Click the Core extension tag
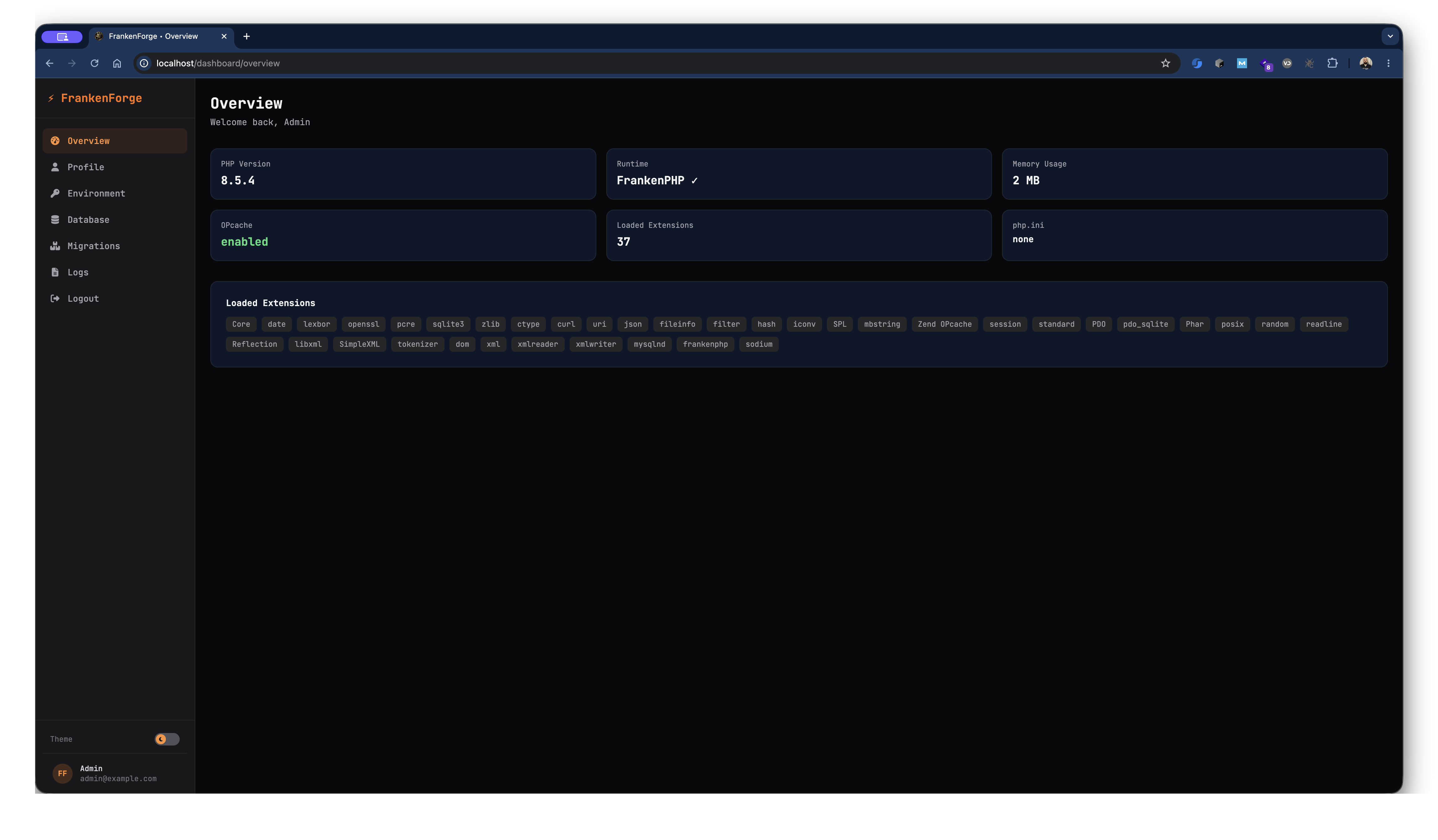 pyautogui.click(x=241, y=324)
